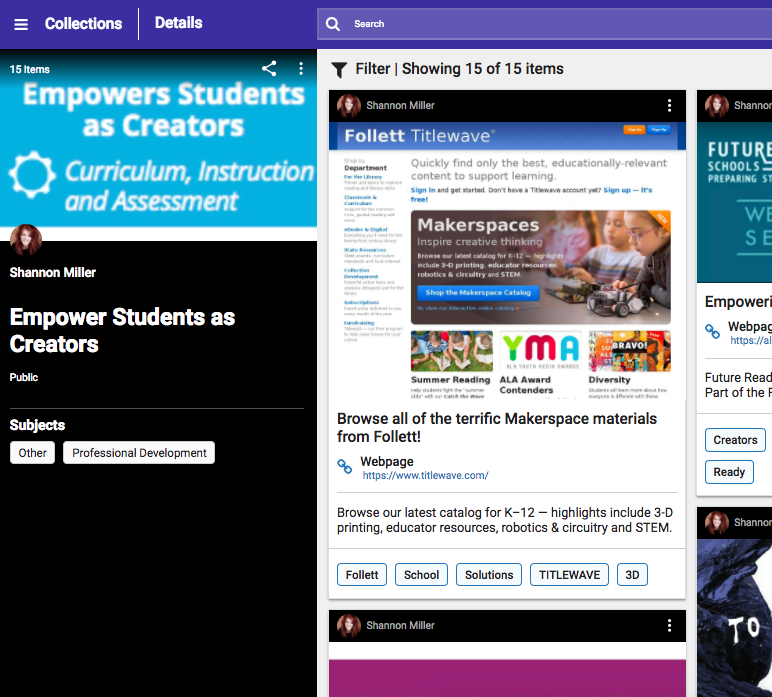Click Showing 15 of 15 items text
This screenshot has height=697, width=772.
482,69
